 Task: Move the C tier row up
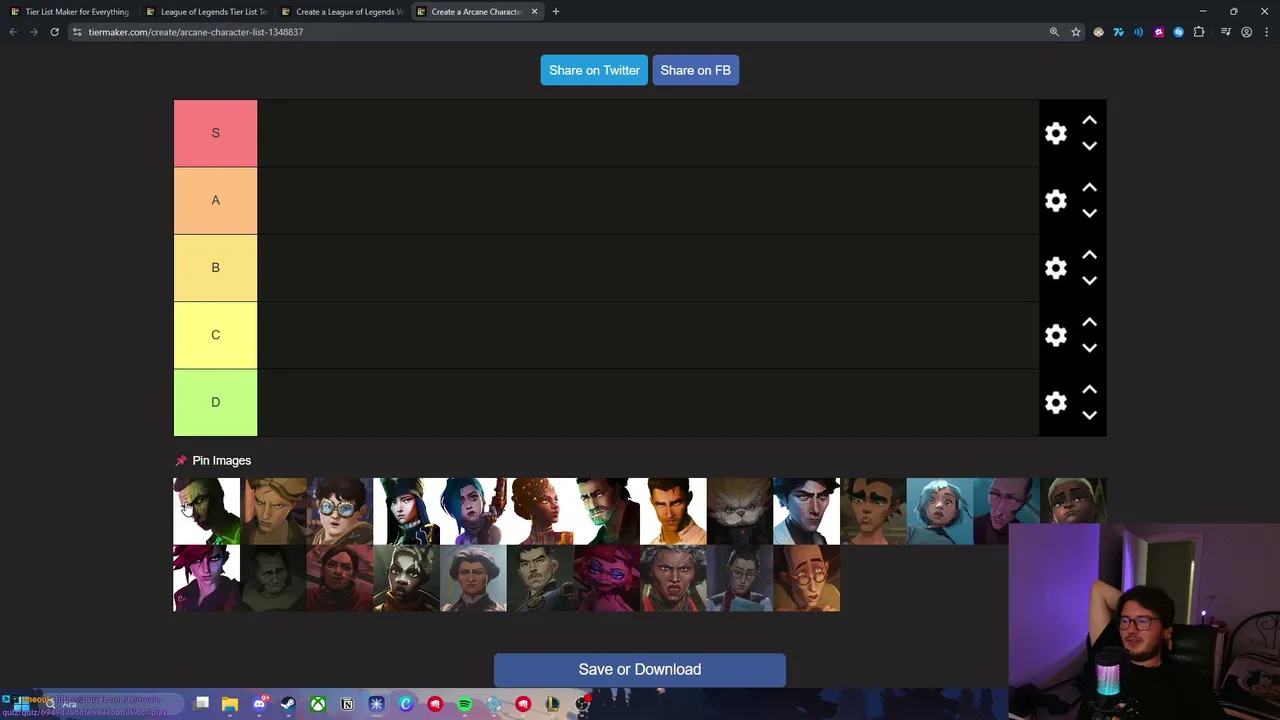click(x=1089, y=322)
